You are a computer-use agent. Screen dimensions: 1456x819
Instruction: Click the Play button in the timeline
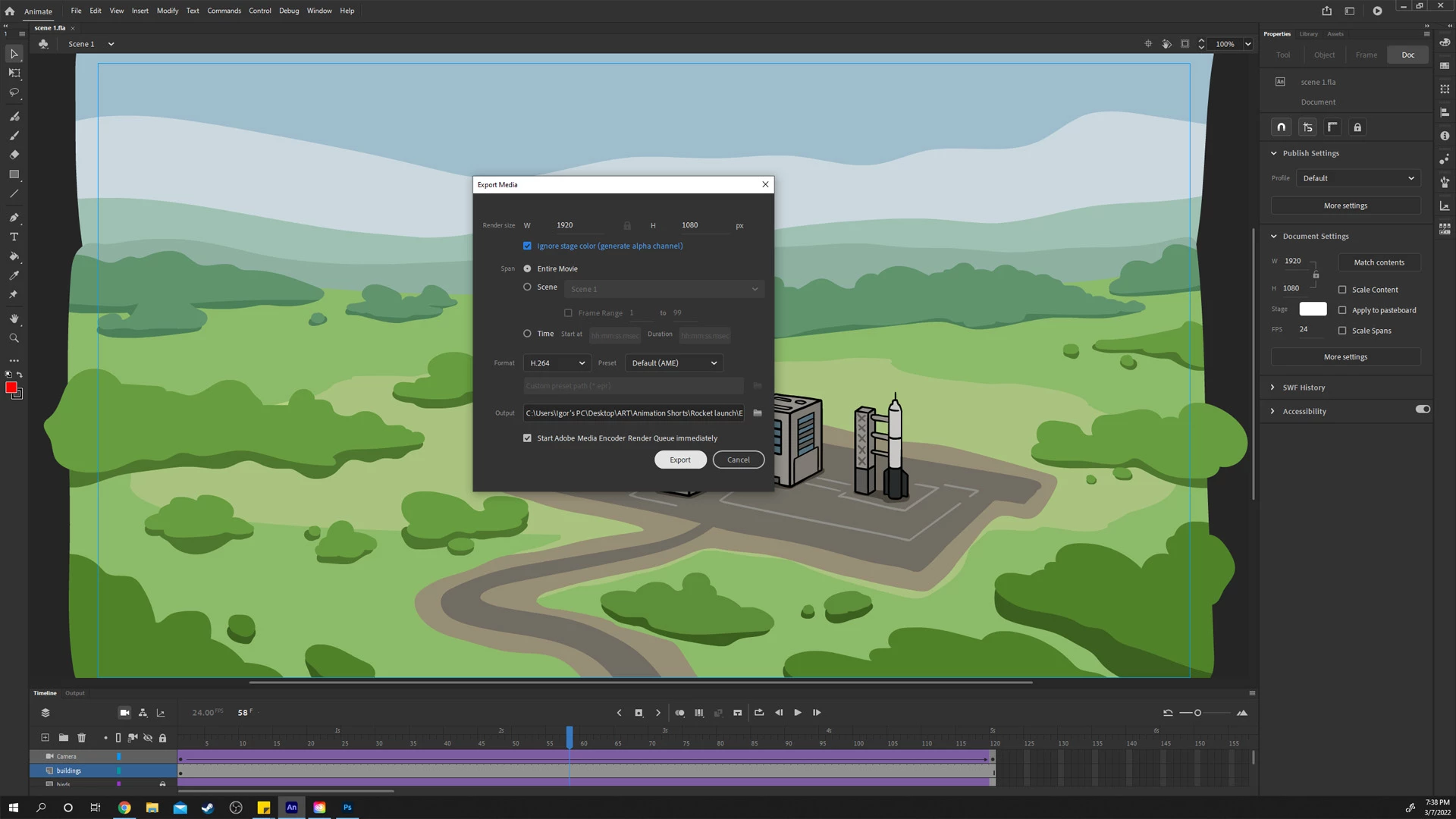[x=797, y=713]
